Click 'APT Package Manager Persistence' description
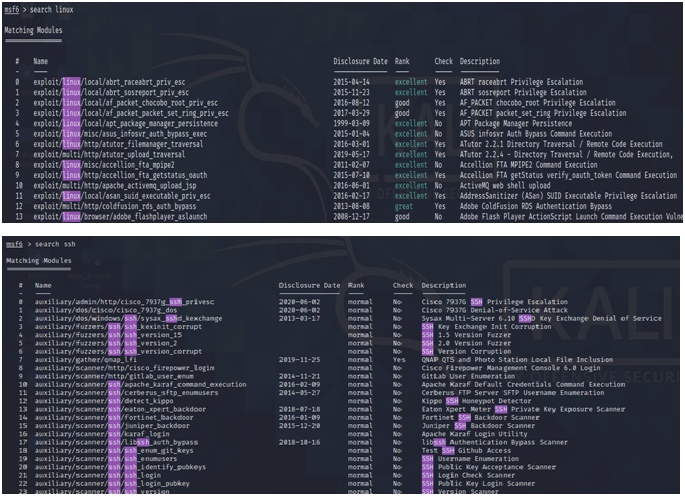The width and height of the screenshot is (685, 497). coord(515,124)
